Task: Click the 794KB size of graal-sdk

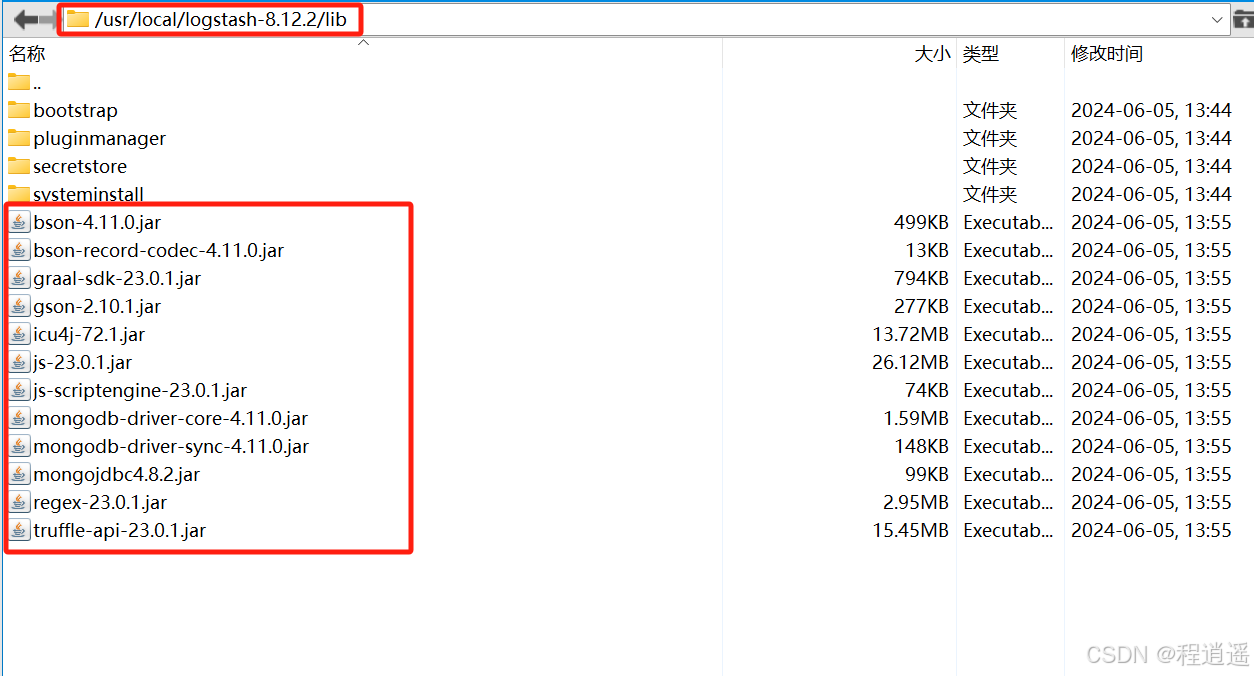Action: click(x=921, y=278)
